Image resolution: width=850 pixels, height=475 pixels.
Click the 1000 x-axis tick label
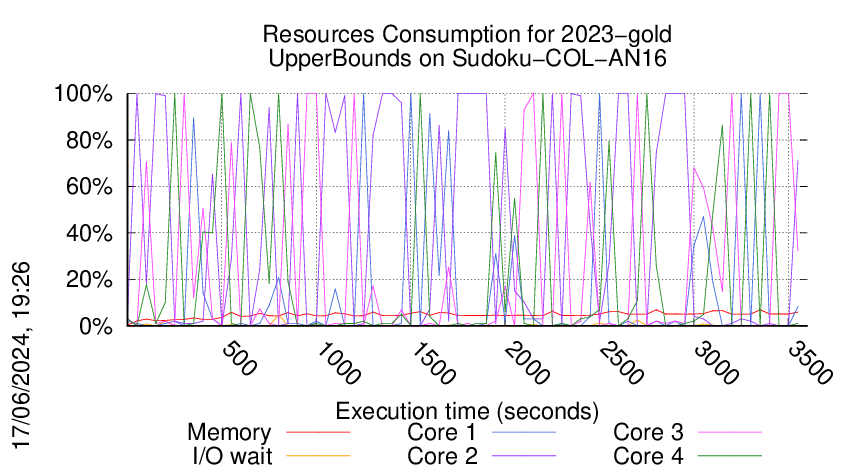(337, 363)
